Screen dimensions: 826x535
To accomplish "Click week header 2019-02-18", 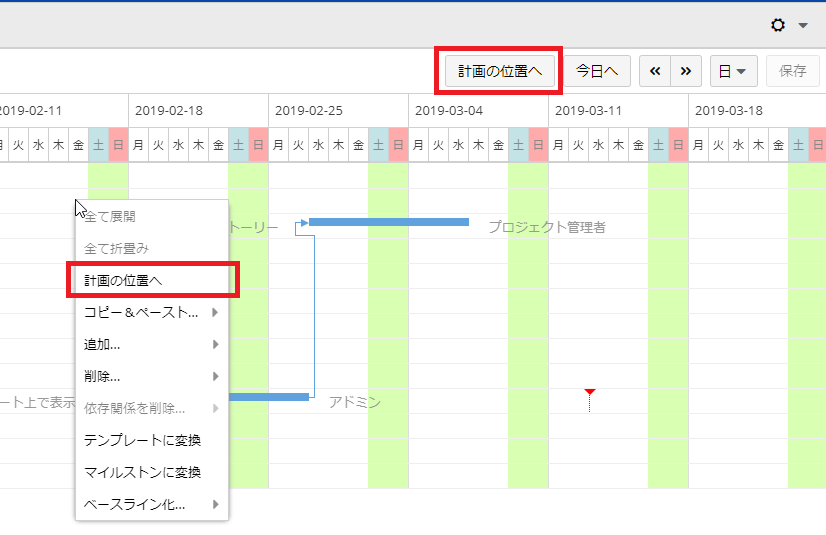I will coord(199,111).
